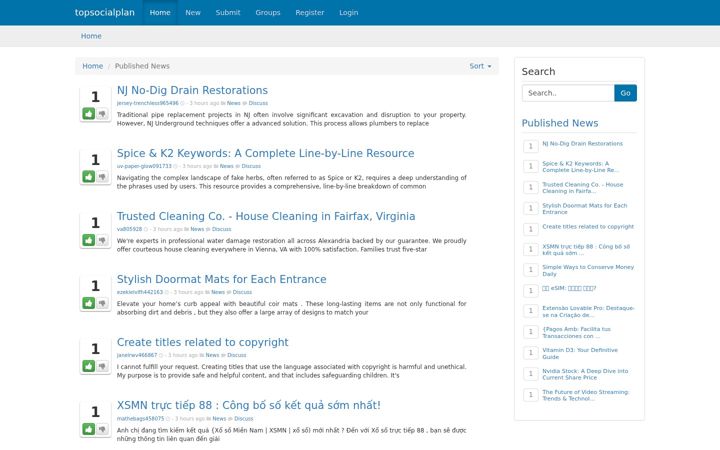Open Login in the navigation bar
This screenshot has width=720, height=450.
pos(349,12)
